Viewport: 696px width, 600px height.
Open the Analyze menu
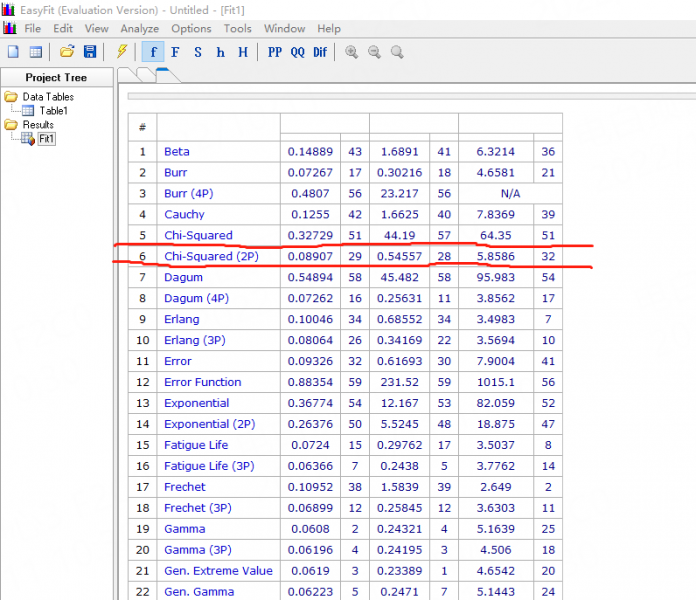[139, 29]
